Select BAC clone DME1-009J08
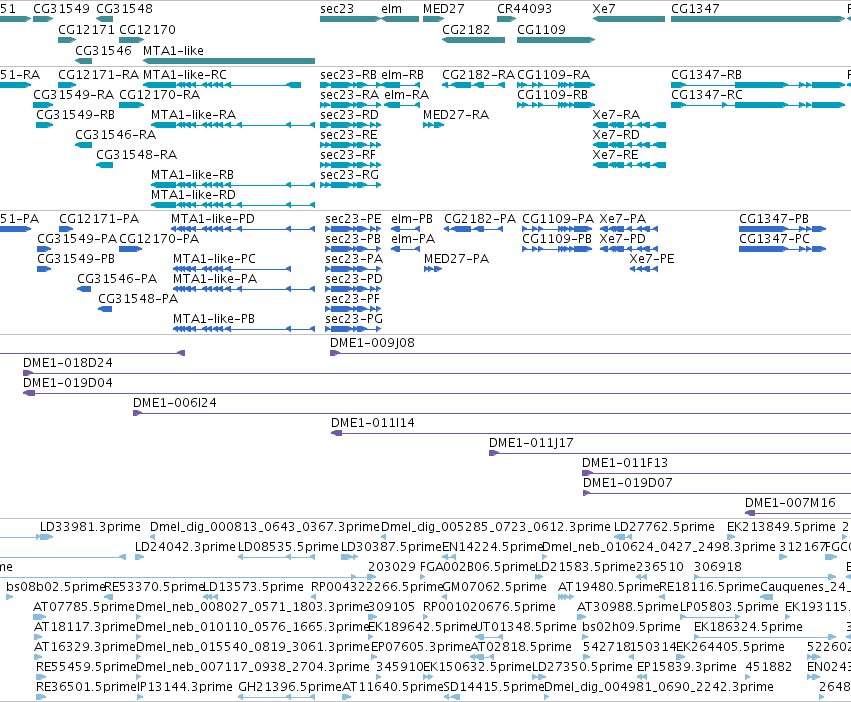The width and height of the screenshot is (851, 702). click(590, 353)
